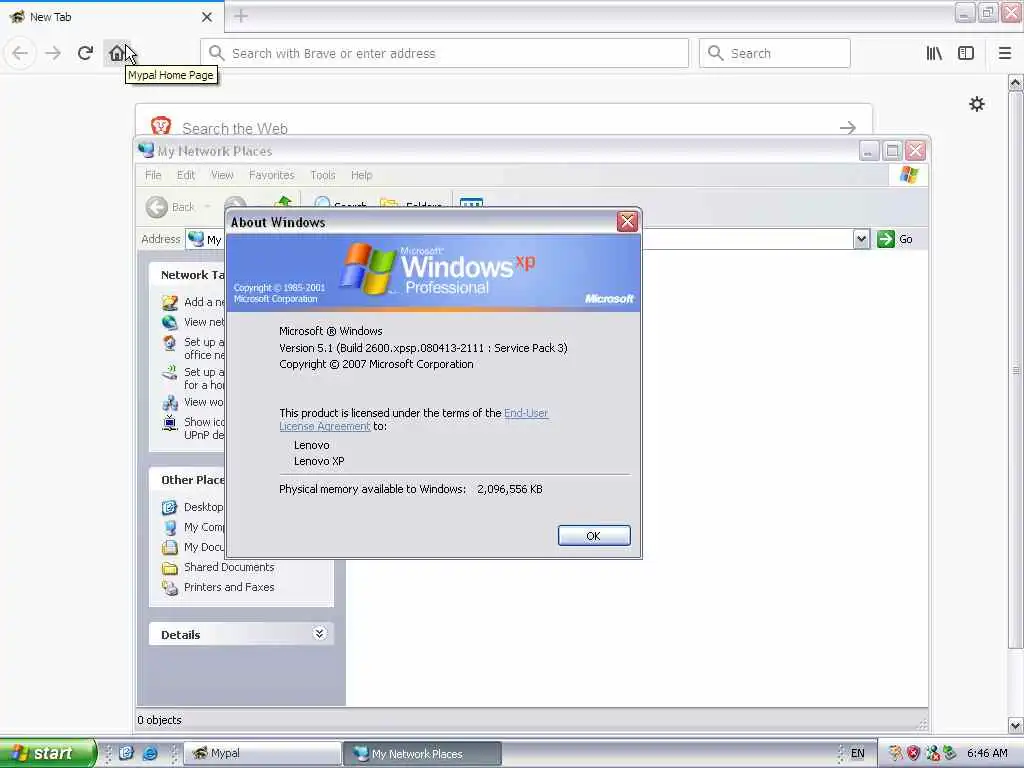Click the browser scrollbar up arrow
Viewport: 1024px width, 768px height.
point(1015,82)
